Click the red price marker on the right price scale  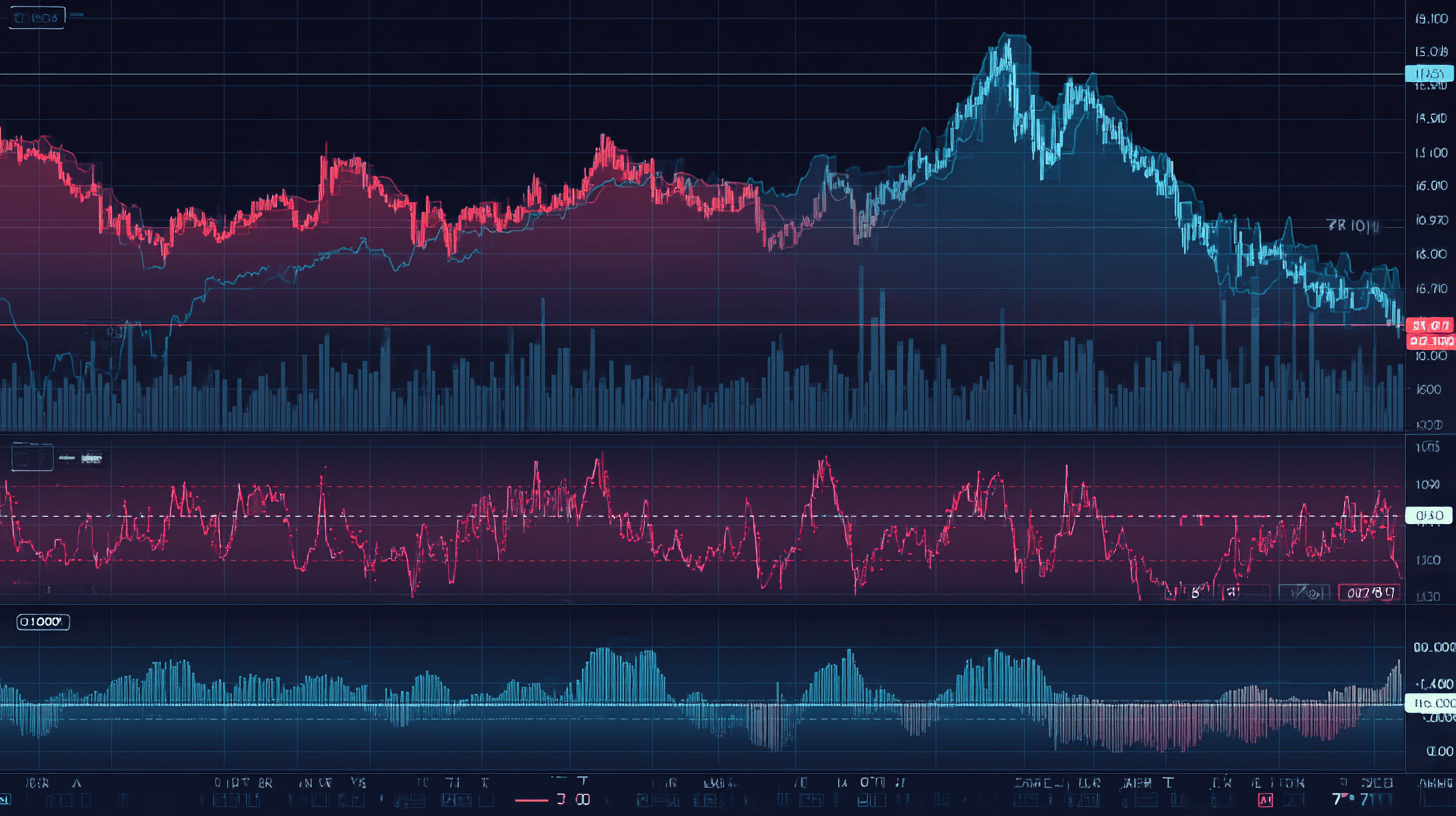point(1430,326)
